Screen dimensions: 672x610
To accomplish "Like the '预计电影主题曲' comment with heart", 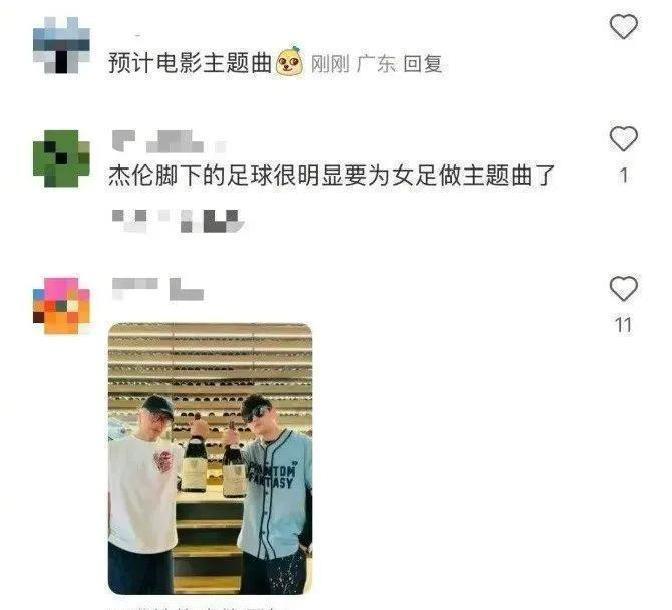I will [624, 26].
